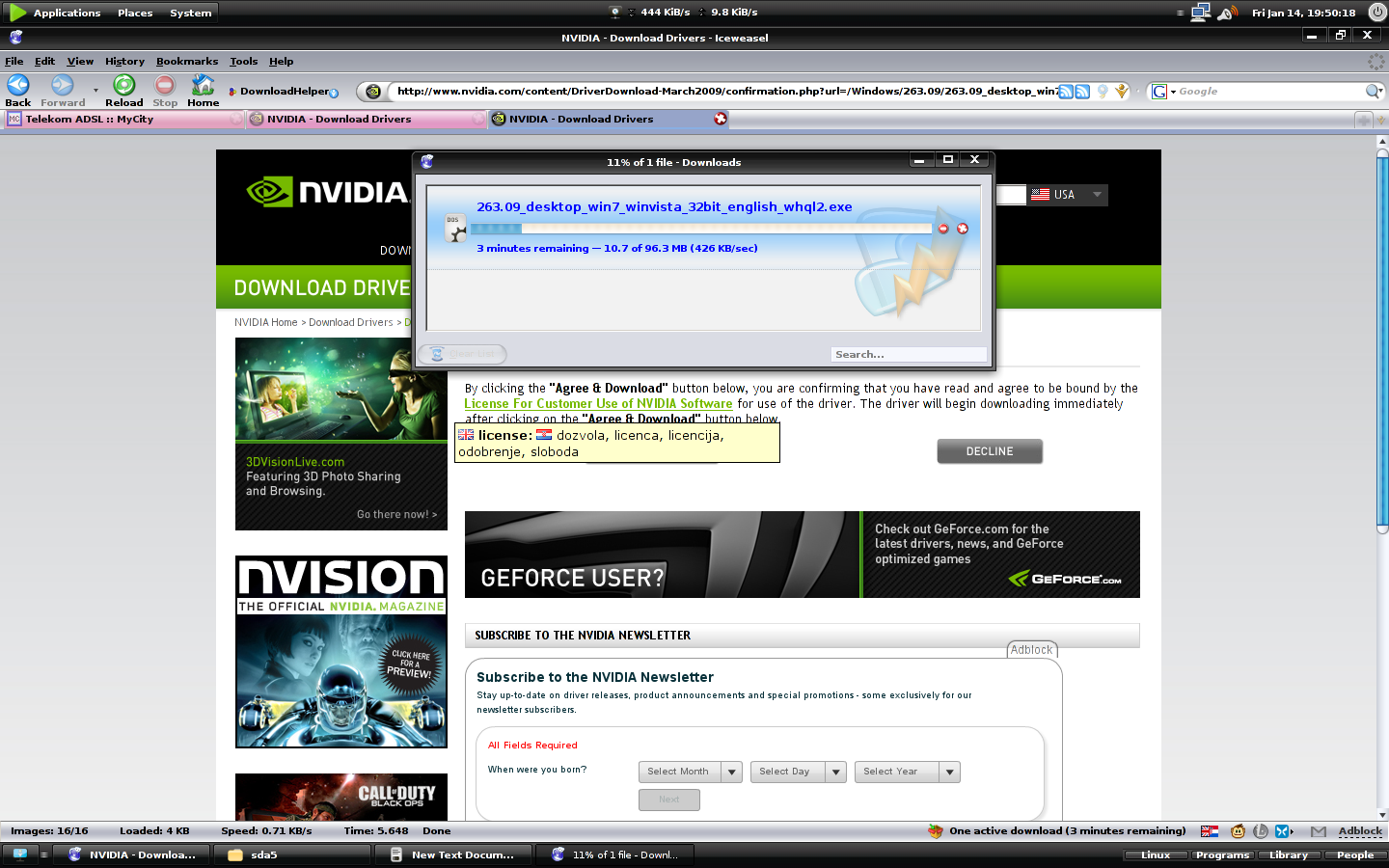The image size is (1389, 868).
Task: Click the light bulb icon in the address bar
Action: pos(1103,92)
